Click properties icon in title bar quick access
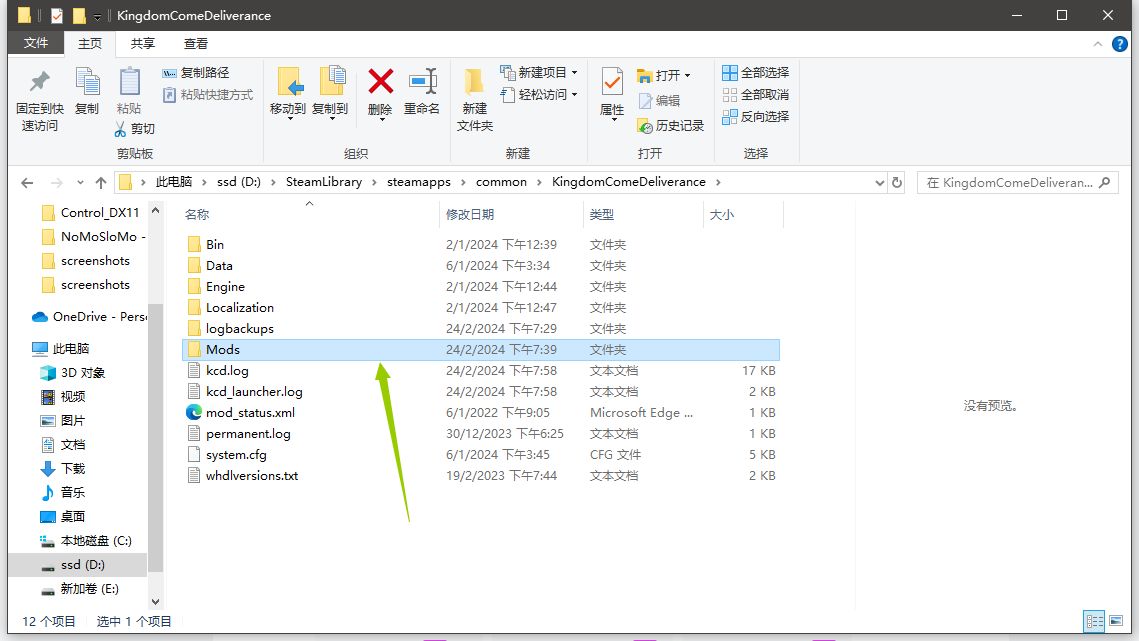The height and width of the screenshot is (641, 1139). 57,15
